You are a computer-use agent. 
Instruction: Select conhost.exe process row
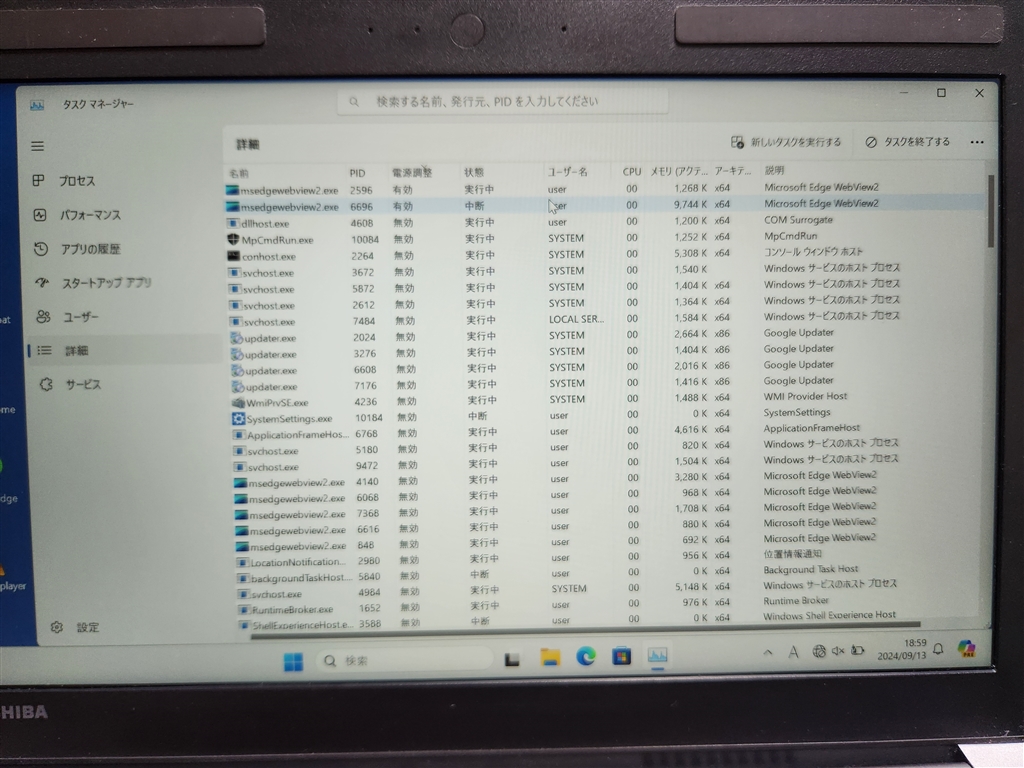(604, 255)
